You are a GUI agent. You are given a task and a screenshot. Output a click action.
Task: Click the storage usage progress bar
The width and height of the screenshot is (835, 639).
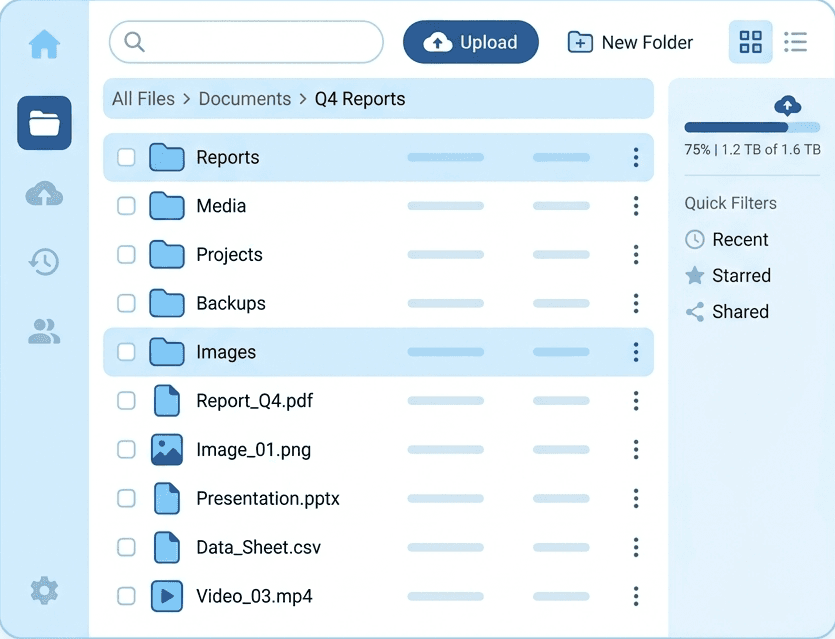[x=752, y=127]
